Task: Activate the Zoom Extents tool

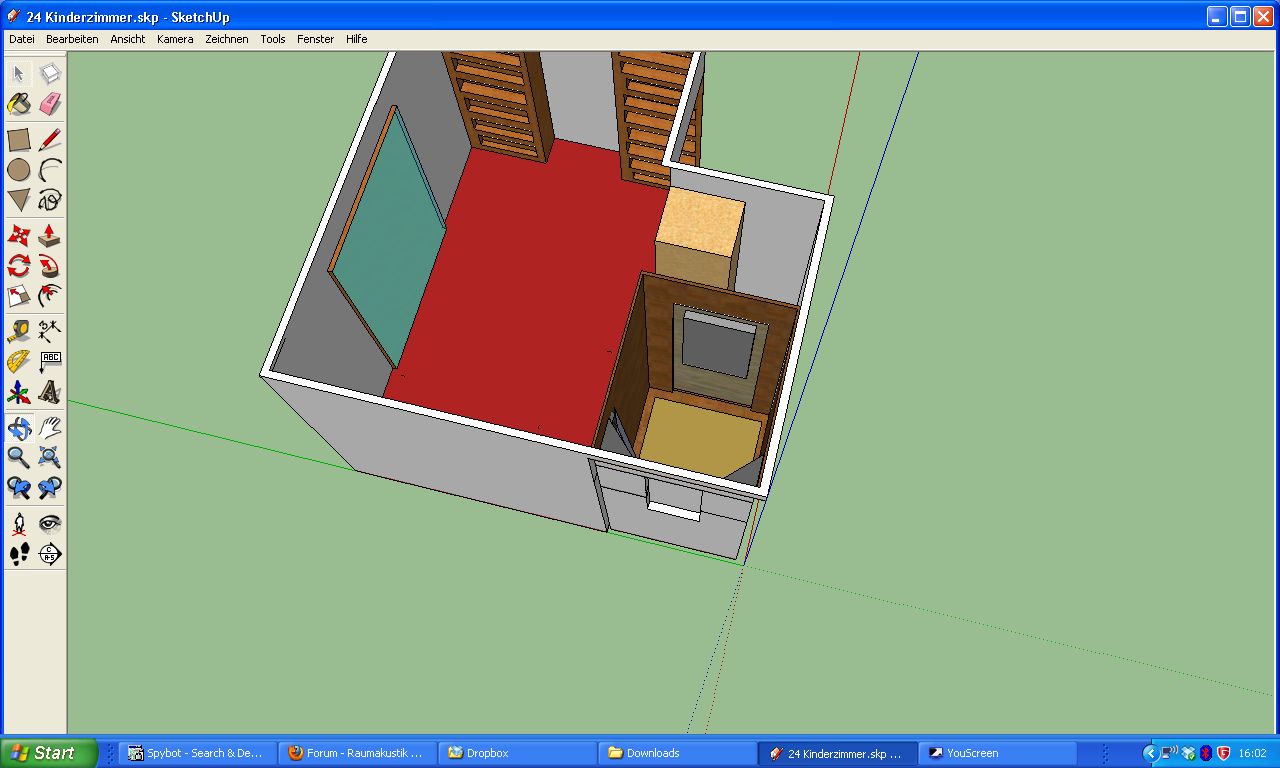Action: coord(50,458)
